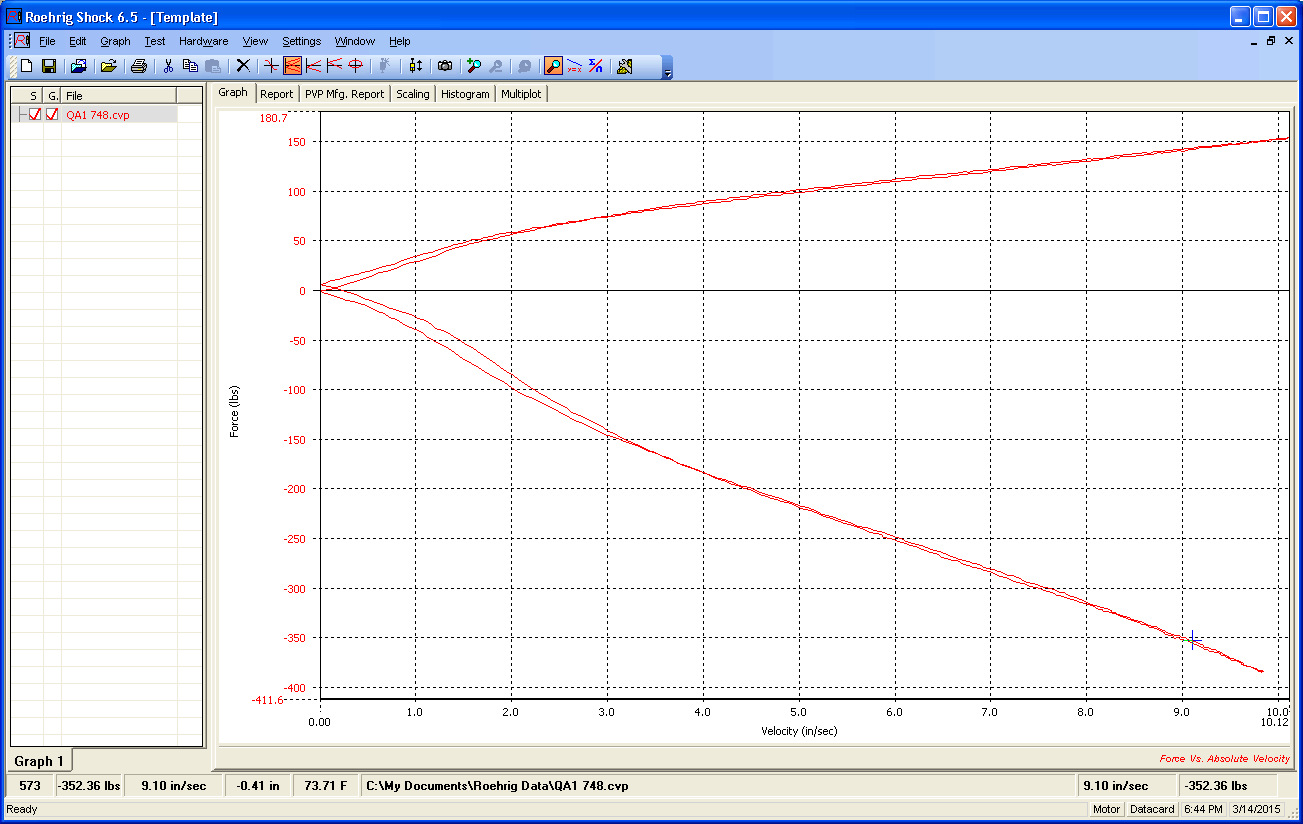Viewport: 1303px width, 824px height.
Task: Open the Window menu
Action: point(354,41)
